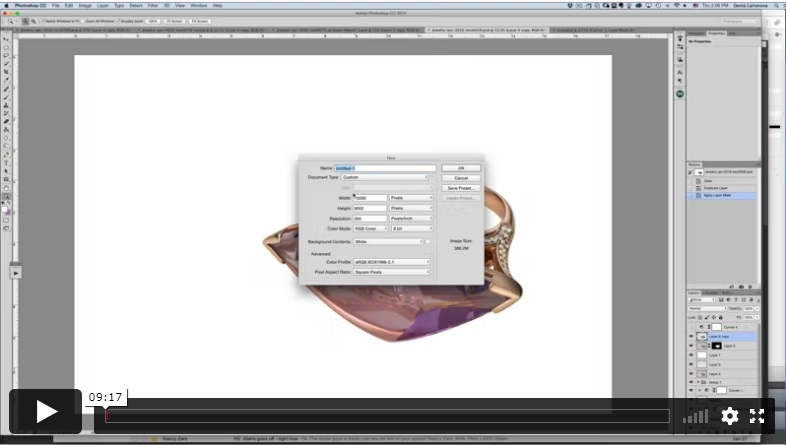Select Apply Layer Mask history state
The width and height of the screenshot is (786, 445).
(x=722, y=195)
